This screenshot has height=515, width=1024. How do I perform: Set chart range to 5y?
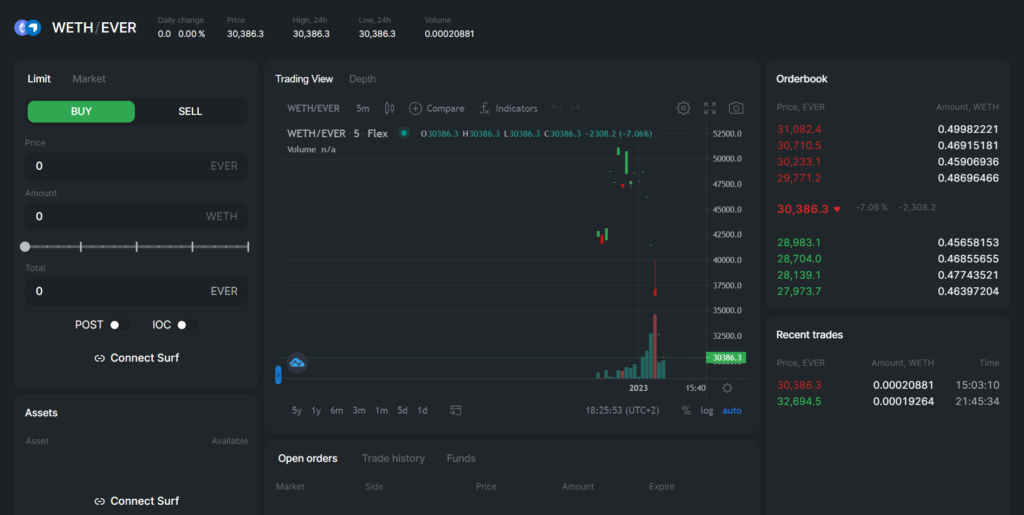[x=296, y=411]
